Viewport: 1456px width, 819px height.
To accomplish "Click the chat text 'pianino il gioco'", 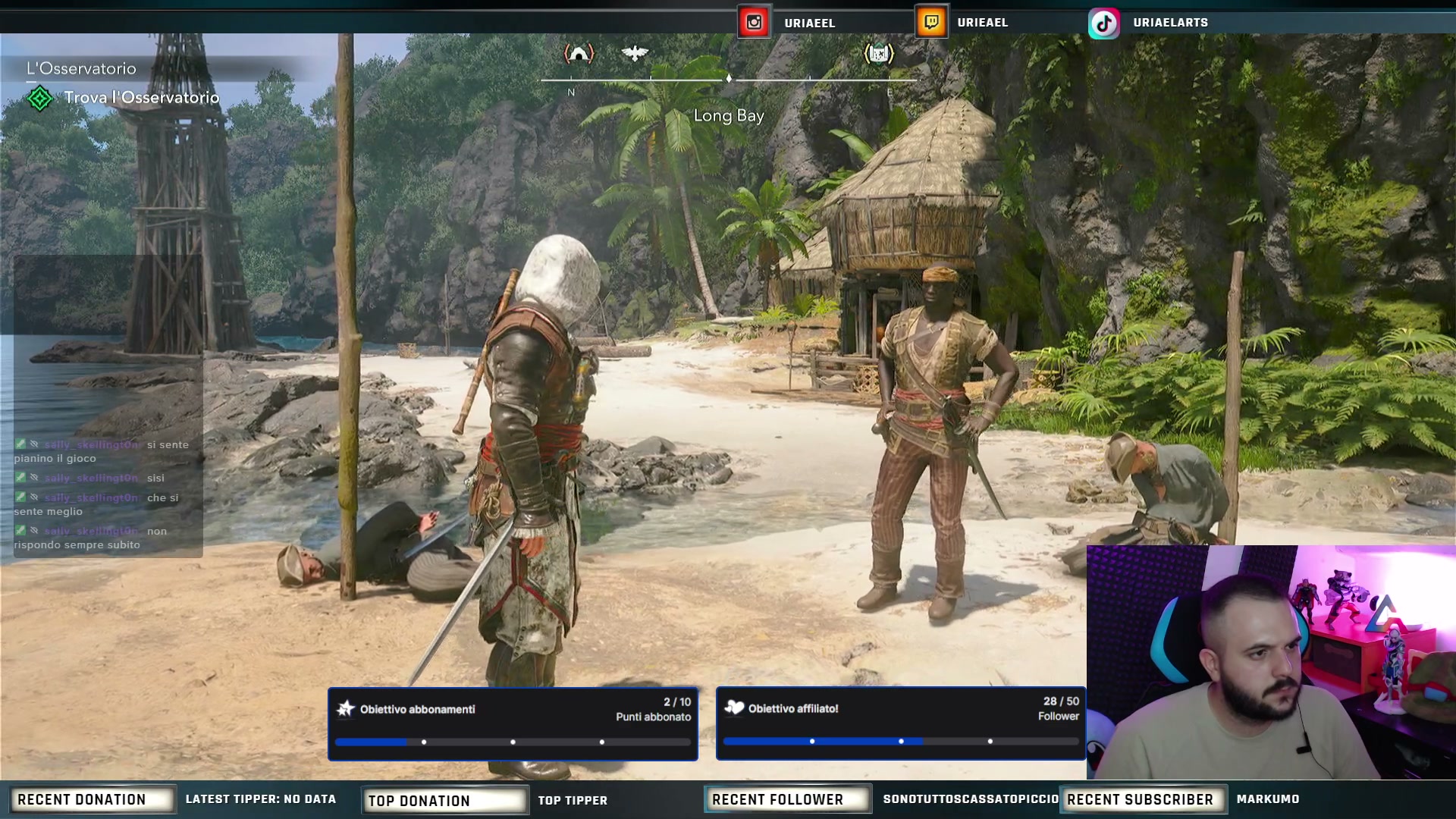I will point(55,459).
